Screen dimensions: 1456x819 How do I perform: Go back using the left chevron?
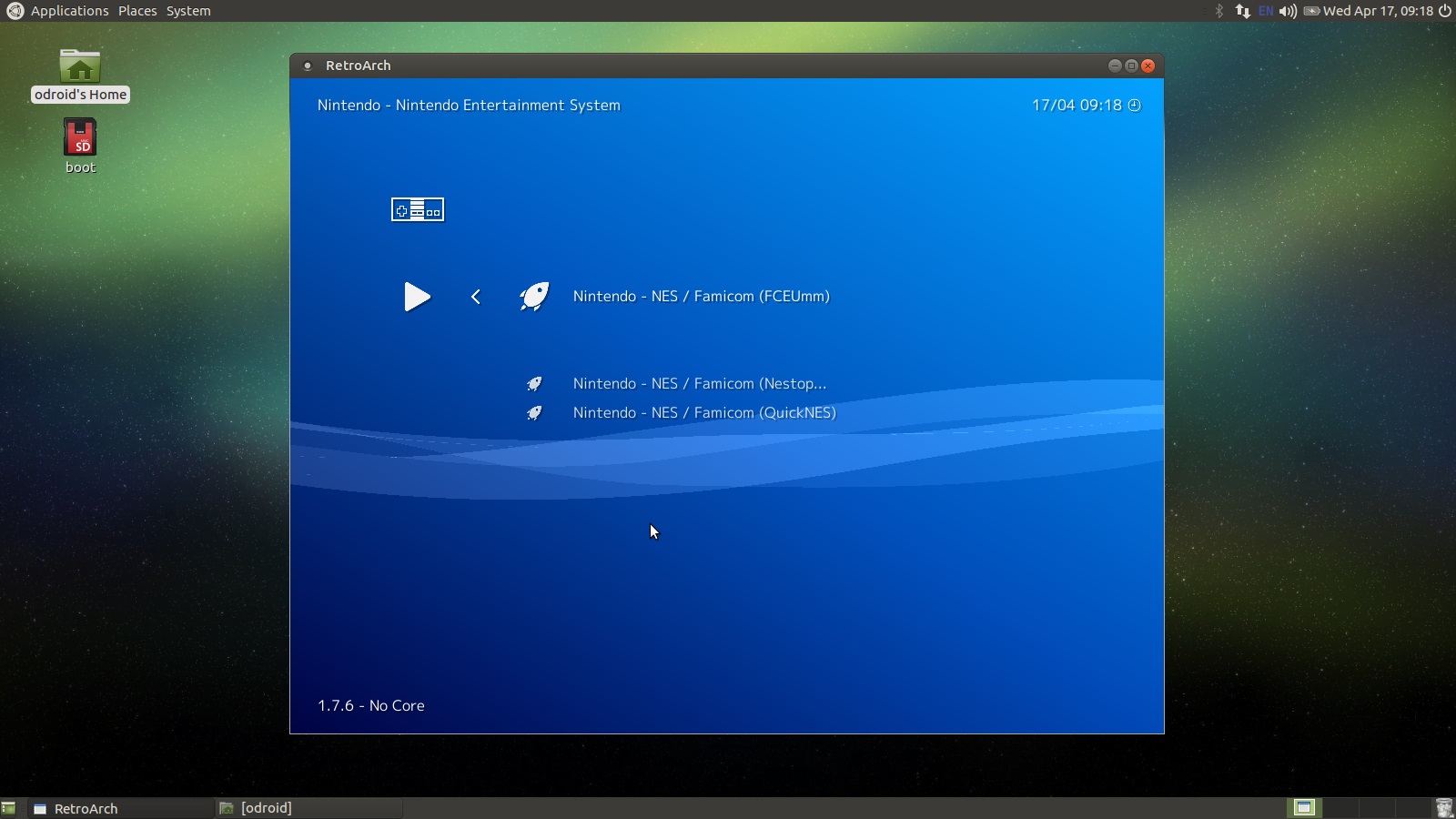click(x=476, y=297)
